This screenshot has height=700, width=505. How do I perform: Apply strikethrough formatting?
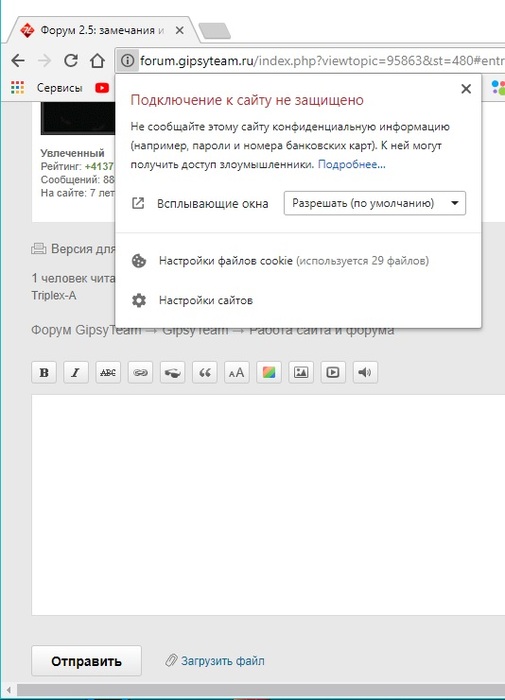coord(108,372)
